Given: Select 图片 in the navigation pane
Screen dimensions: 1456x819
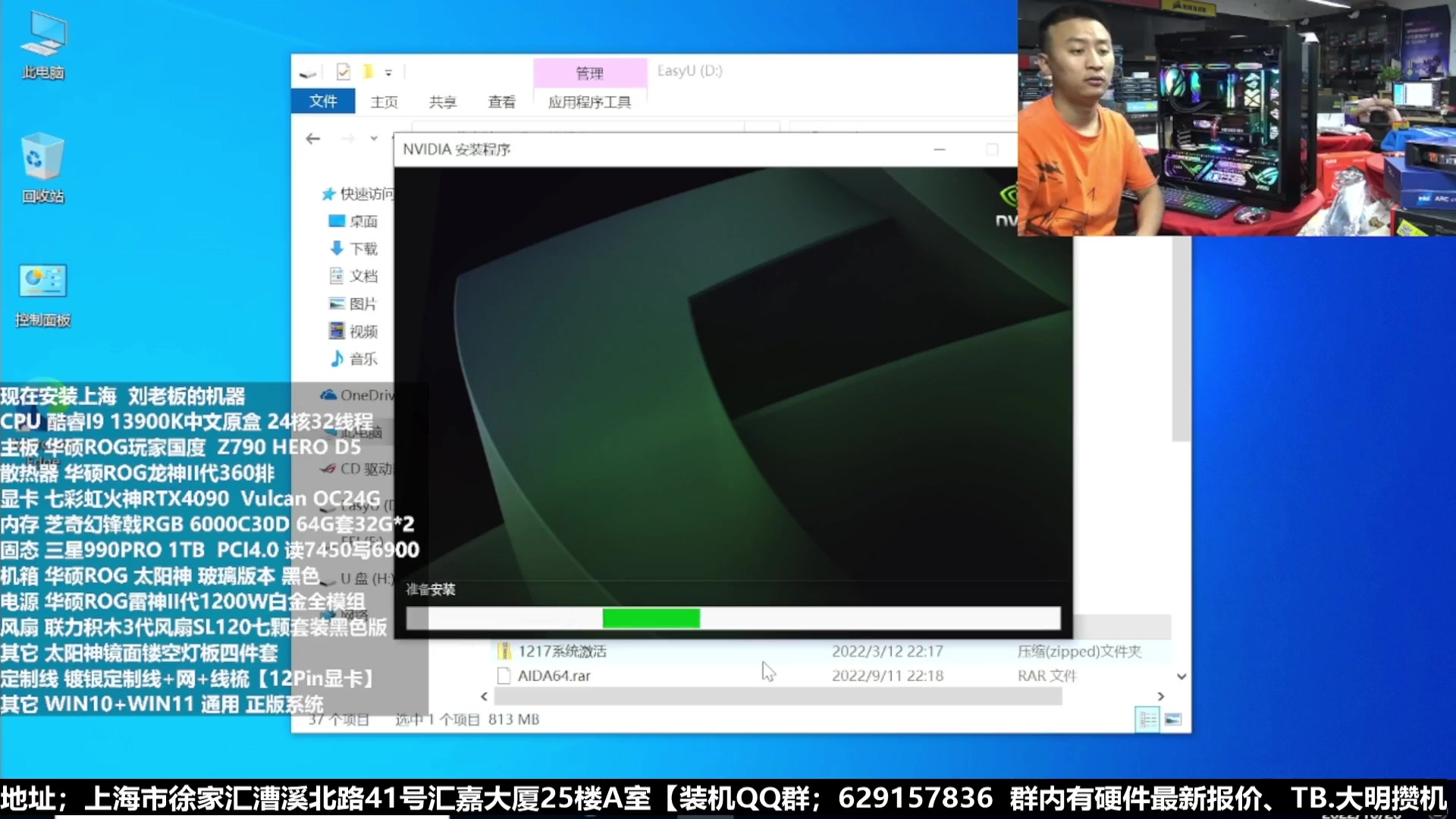Looking at the screenshot, I should point(353,304).
